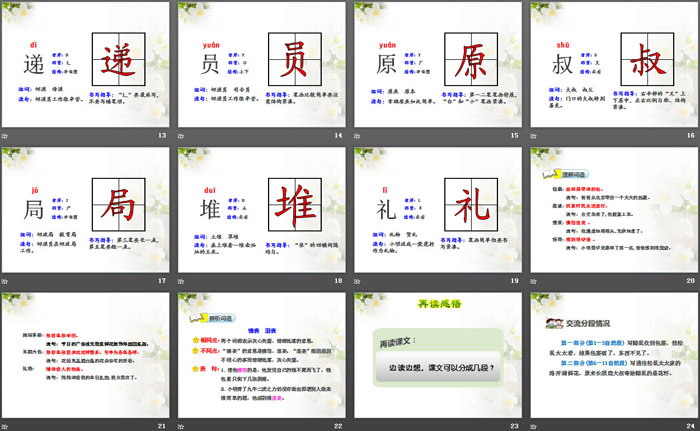Click the open-book icon on slide 22
Viewport: 700px width, 431px height.
pos(199,318)
